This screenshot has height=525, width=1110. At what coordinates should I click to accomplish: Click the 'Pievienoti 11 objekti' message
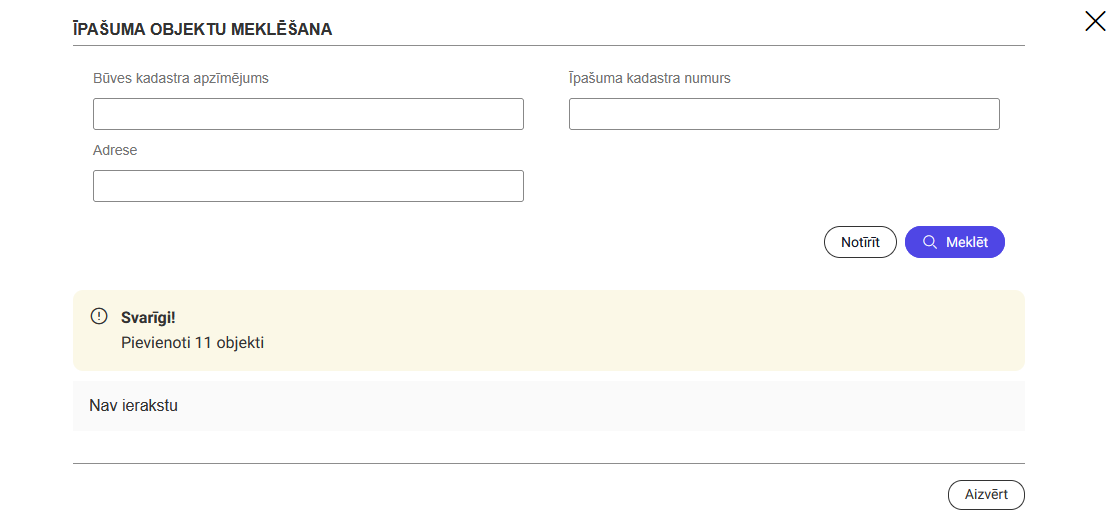(192, 343)
